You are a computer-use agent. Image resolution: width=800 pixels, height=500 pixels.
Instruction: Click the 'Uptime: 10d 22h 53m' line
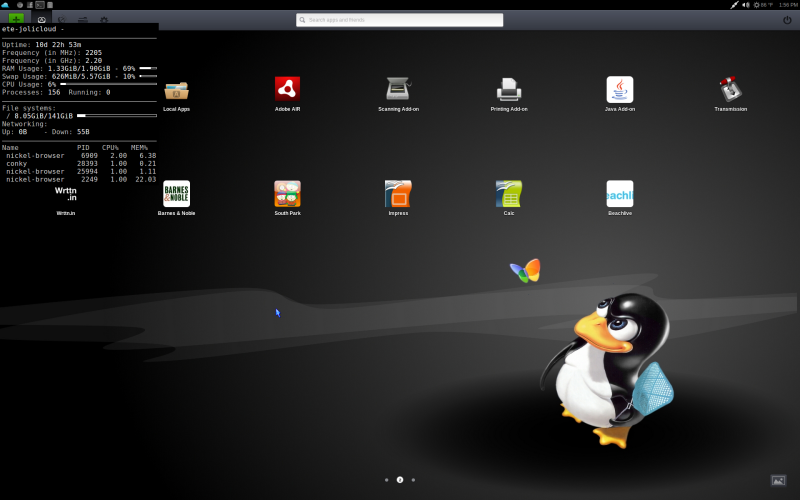[41, 45]
